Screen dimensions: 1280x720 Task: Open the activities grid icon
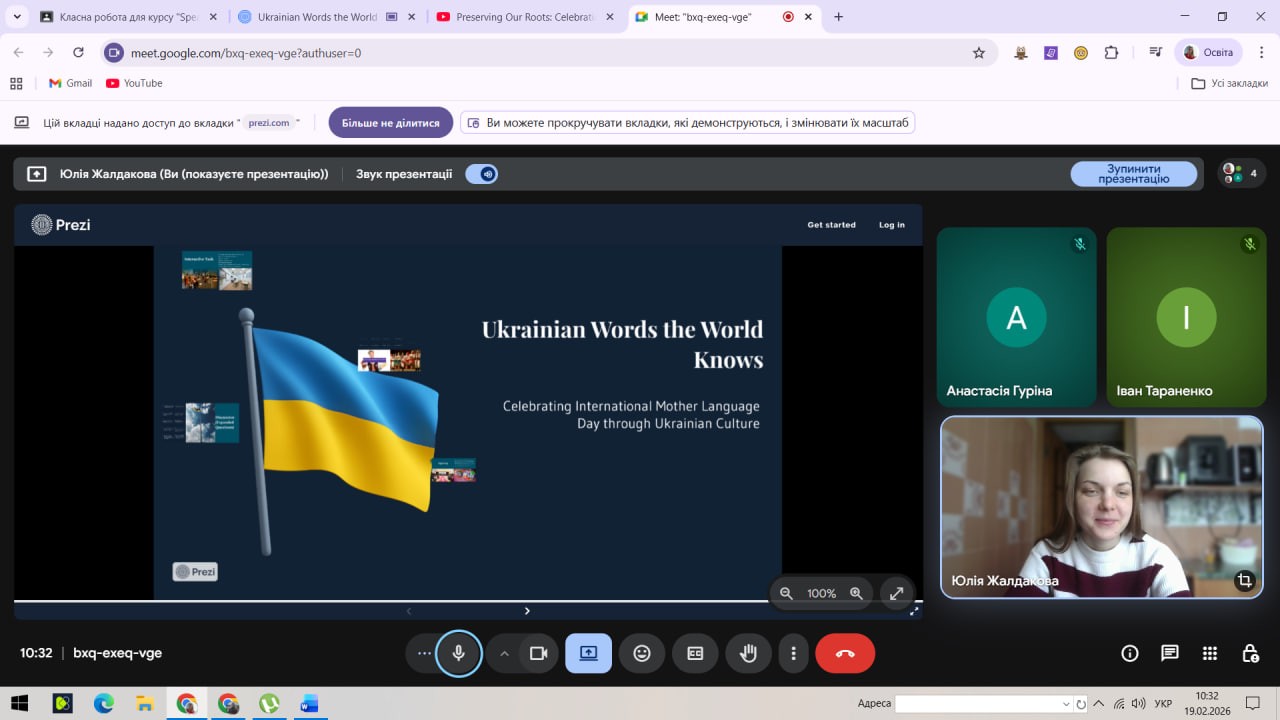click(x=1210, y=653)
